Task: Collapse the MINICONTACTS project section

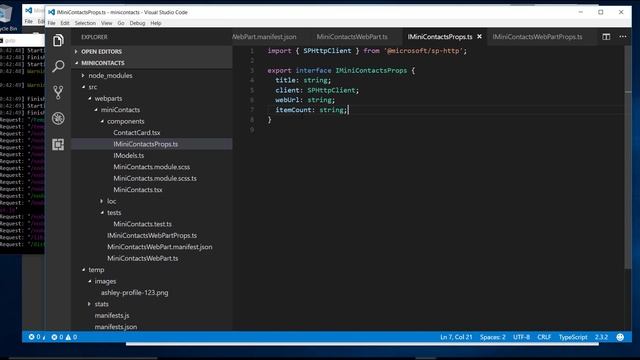Action: click(x=102, y=63)
